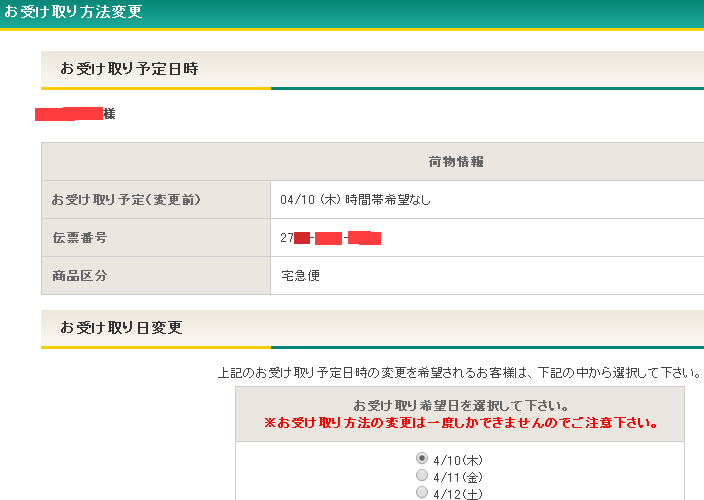Click the instruction sentence starting with 上記のお受け取り予定日時
704x500 pixels.
458,373
